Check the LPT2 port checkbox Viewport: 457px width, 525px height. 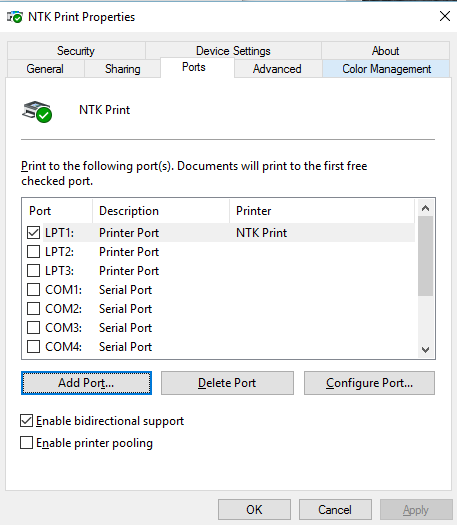pyautogui.click(x=33, y=251)
